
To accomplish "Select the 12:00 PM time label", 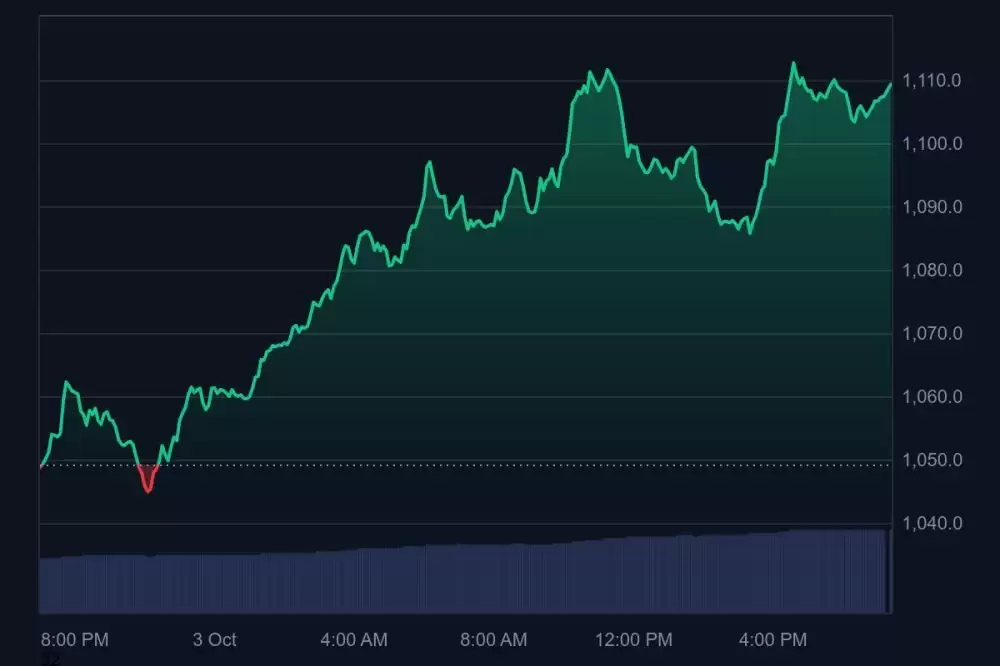I will pyautogui.click(x=633, y=639).
